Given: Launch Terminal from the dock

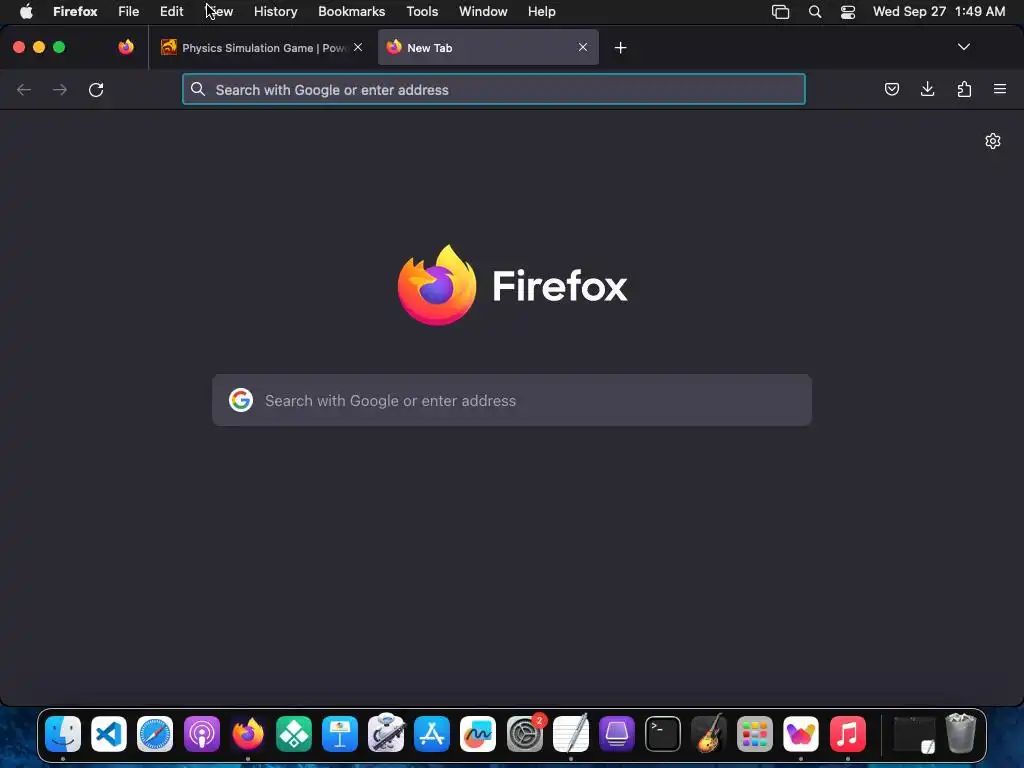Looking at the screenshot, I should click(663, 734).
